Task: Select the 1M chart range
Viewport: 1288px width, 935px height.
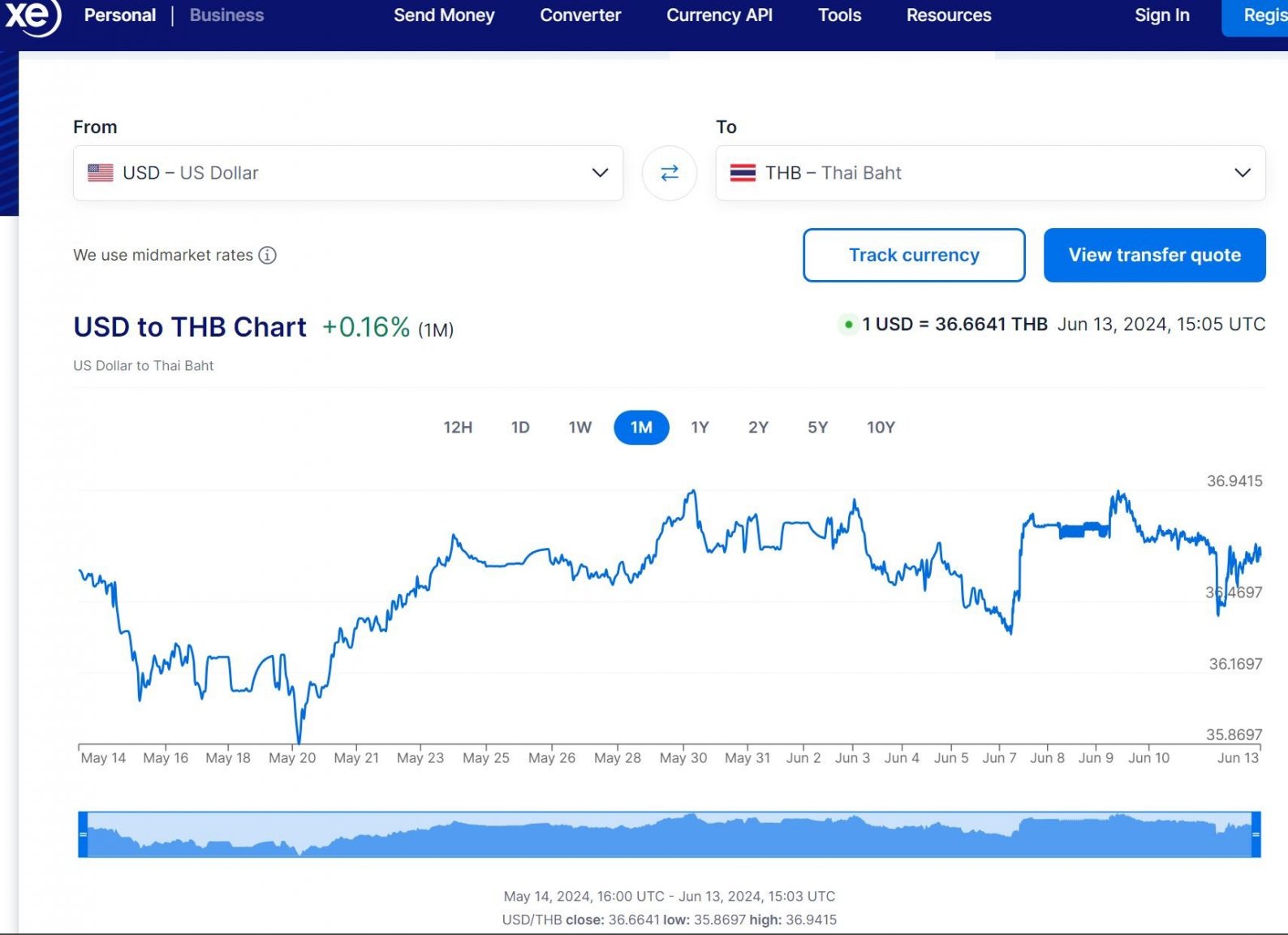Action: [x=641, y=428]
